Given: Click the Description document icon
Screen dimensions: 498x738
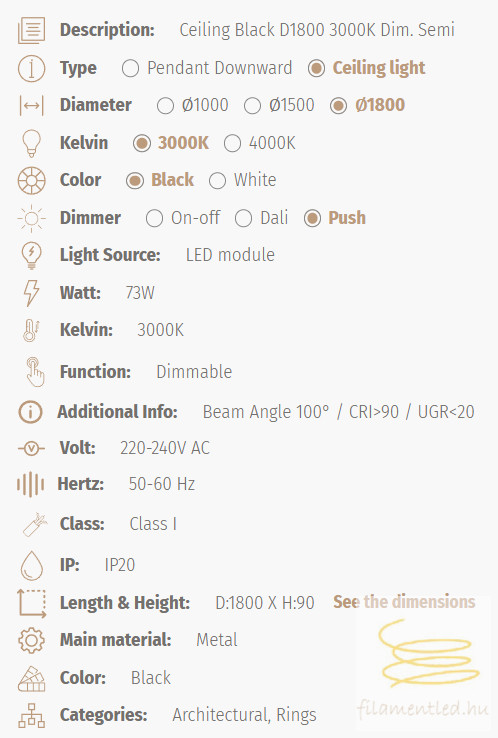Looking at the screenshot, I should [32, 30].
